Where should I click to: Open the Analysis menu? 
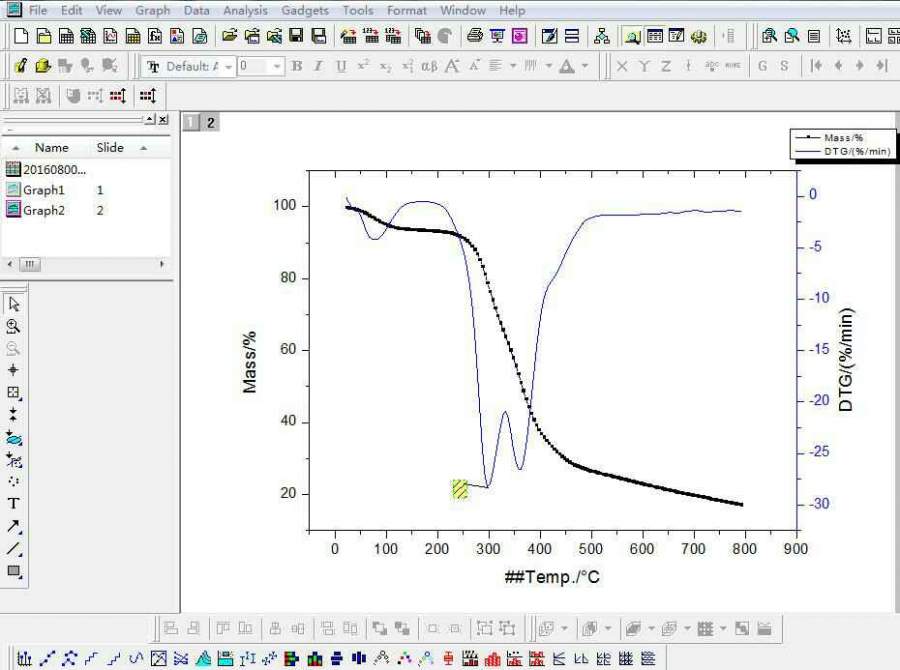pyautogui.click(x=245, y=10)
